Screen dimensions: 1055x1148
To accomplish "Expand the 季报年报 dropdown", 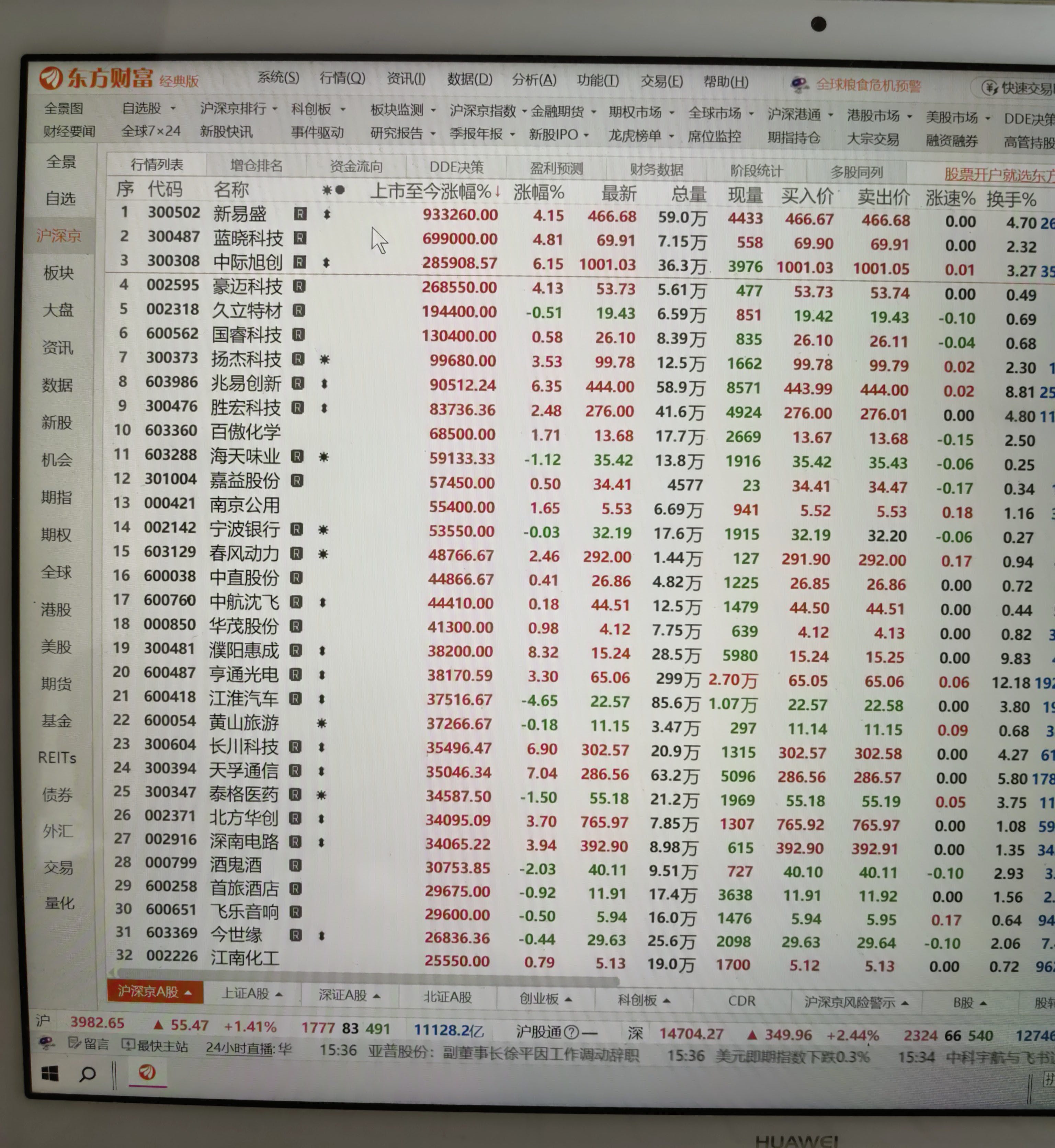I will [x=513, y=135].
